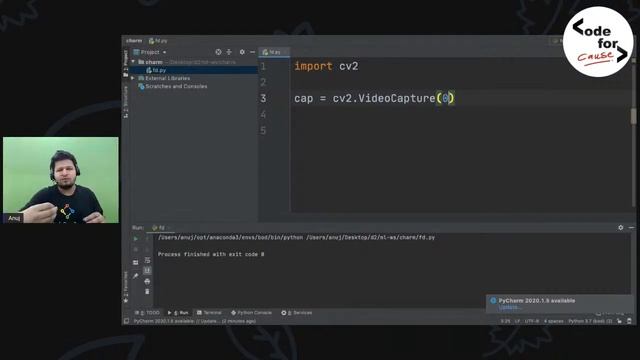Toggle the Favorites tool window side tab
Screen dimensions: 640x360
point(126,286)
